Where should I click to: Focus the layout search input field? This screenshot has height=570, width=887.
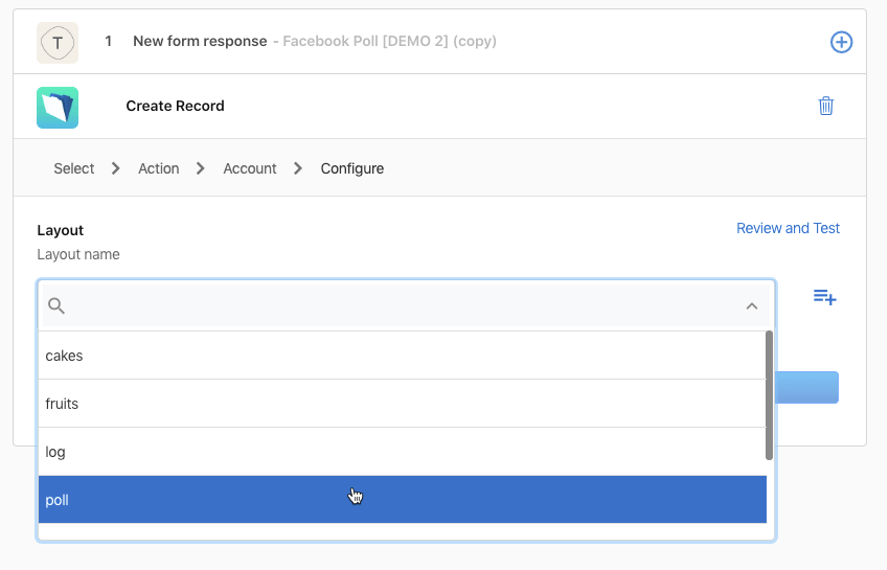tap(406, 306)
